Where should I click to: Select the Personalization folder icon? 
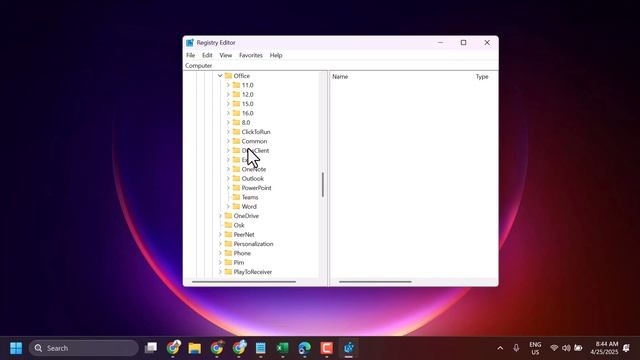(228, 244)
